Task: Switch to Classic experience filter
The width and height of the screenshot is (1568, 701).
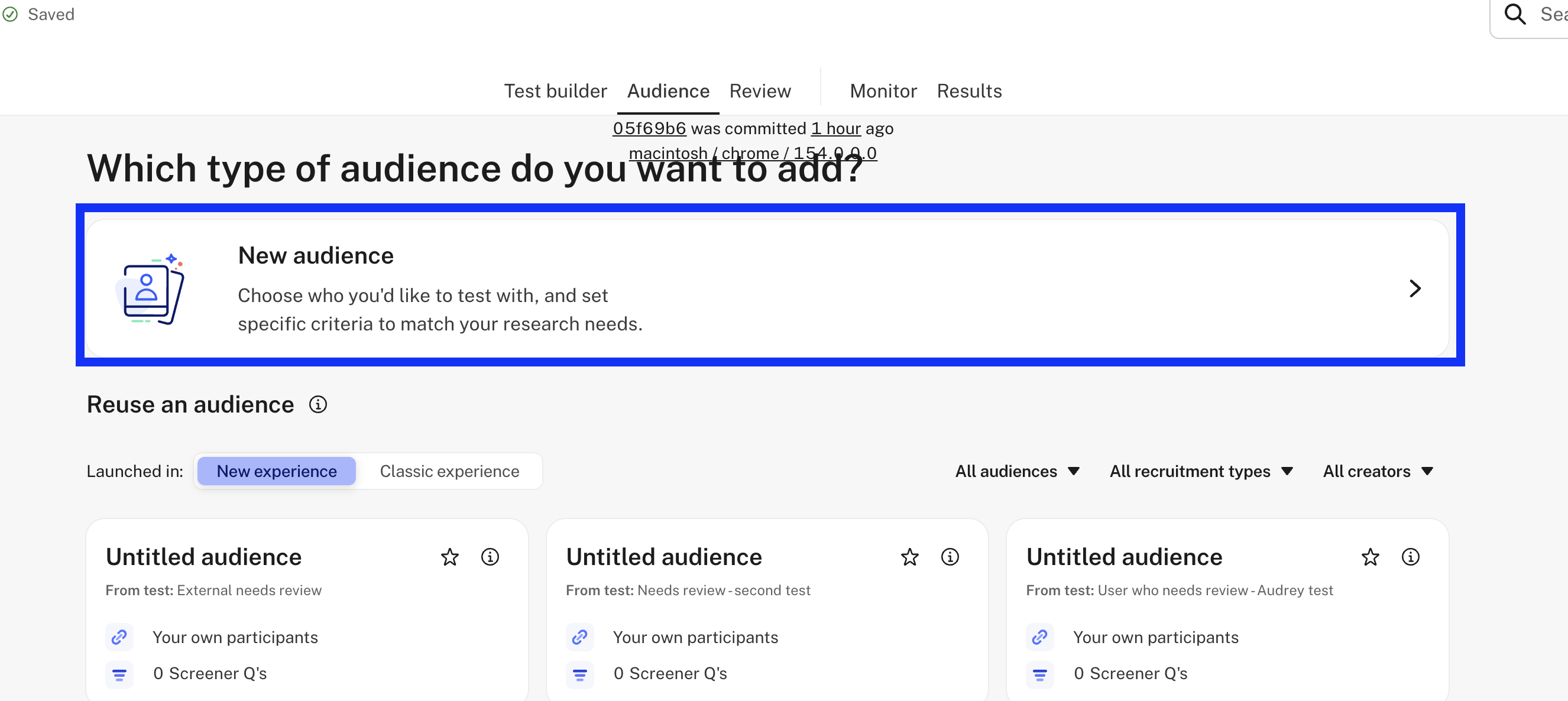Action: click(x=449, y=471)
